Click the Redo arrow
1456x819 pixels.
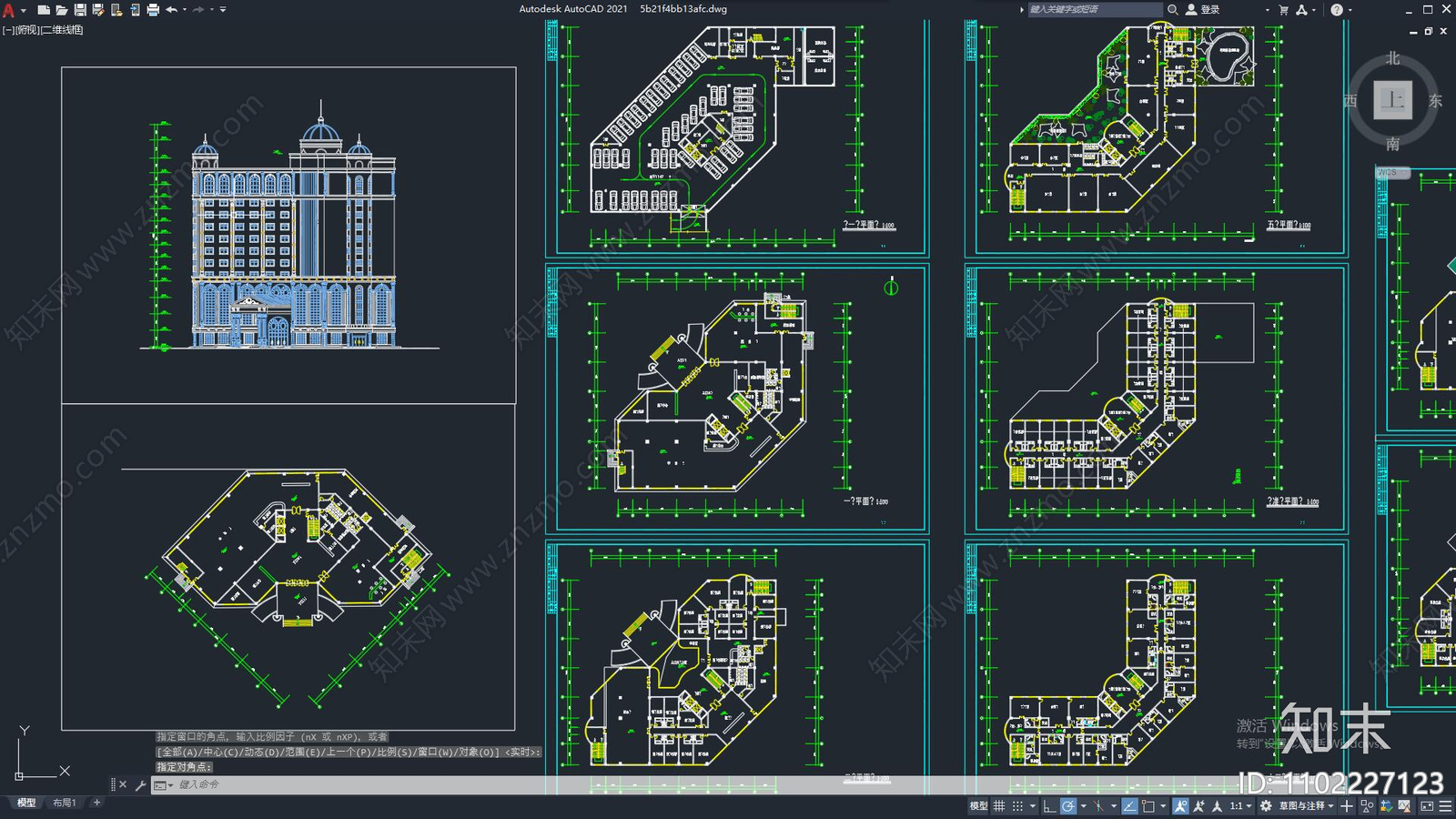tap(198, 10)
